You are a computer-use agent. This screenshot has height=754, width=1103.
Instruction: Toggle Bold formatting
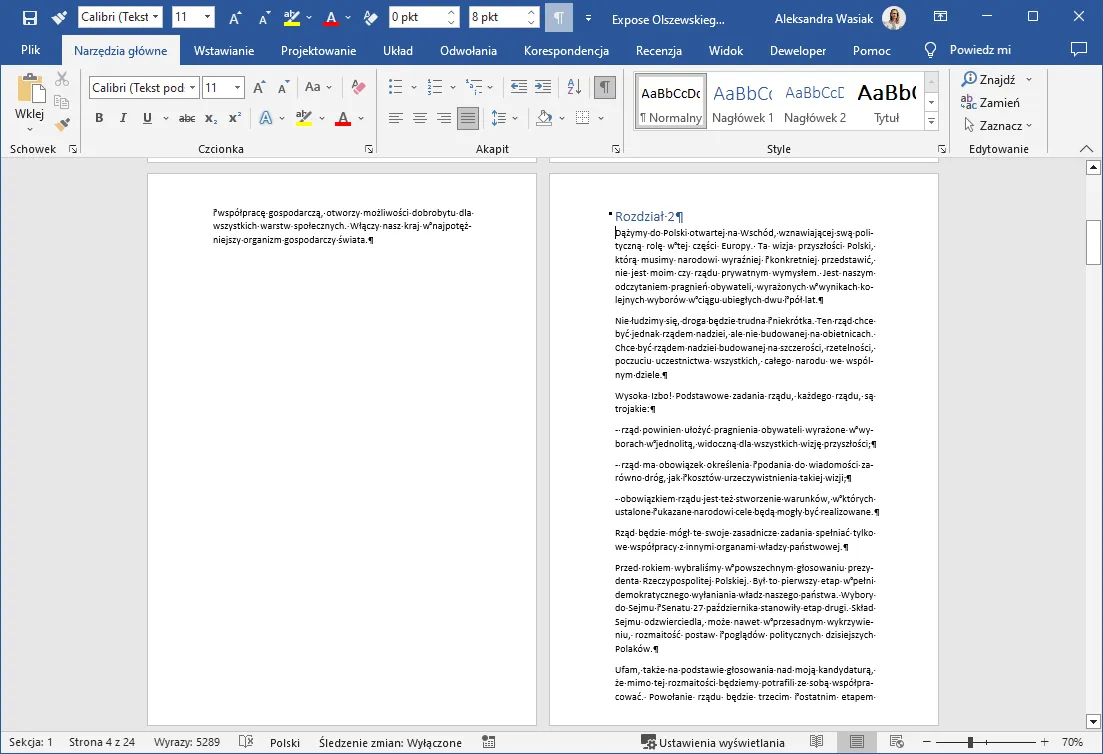tap(99, 118)
